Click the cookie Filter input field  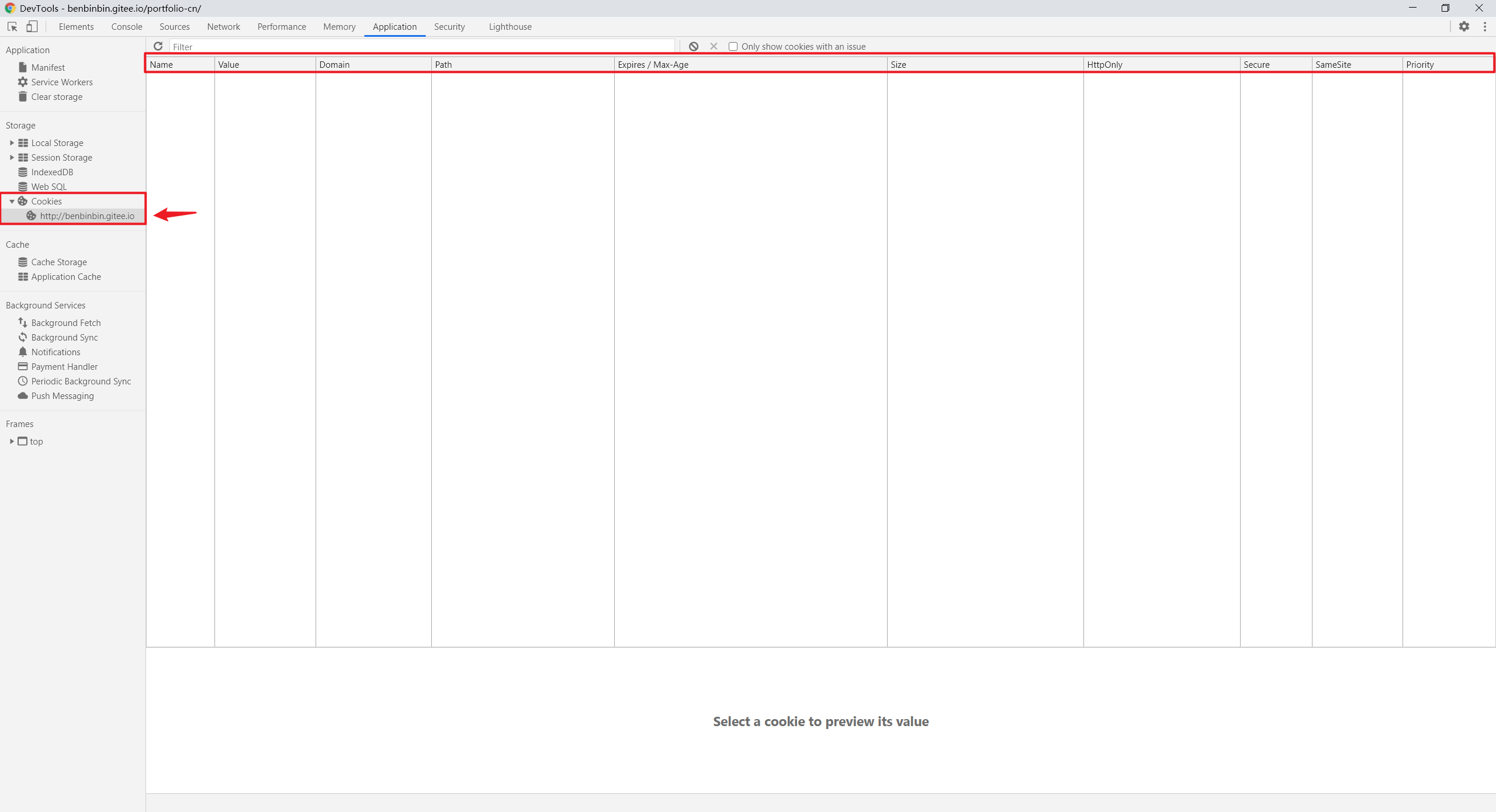(x=422, y=46)
